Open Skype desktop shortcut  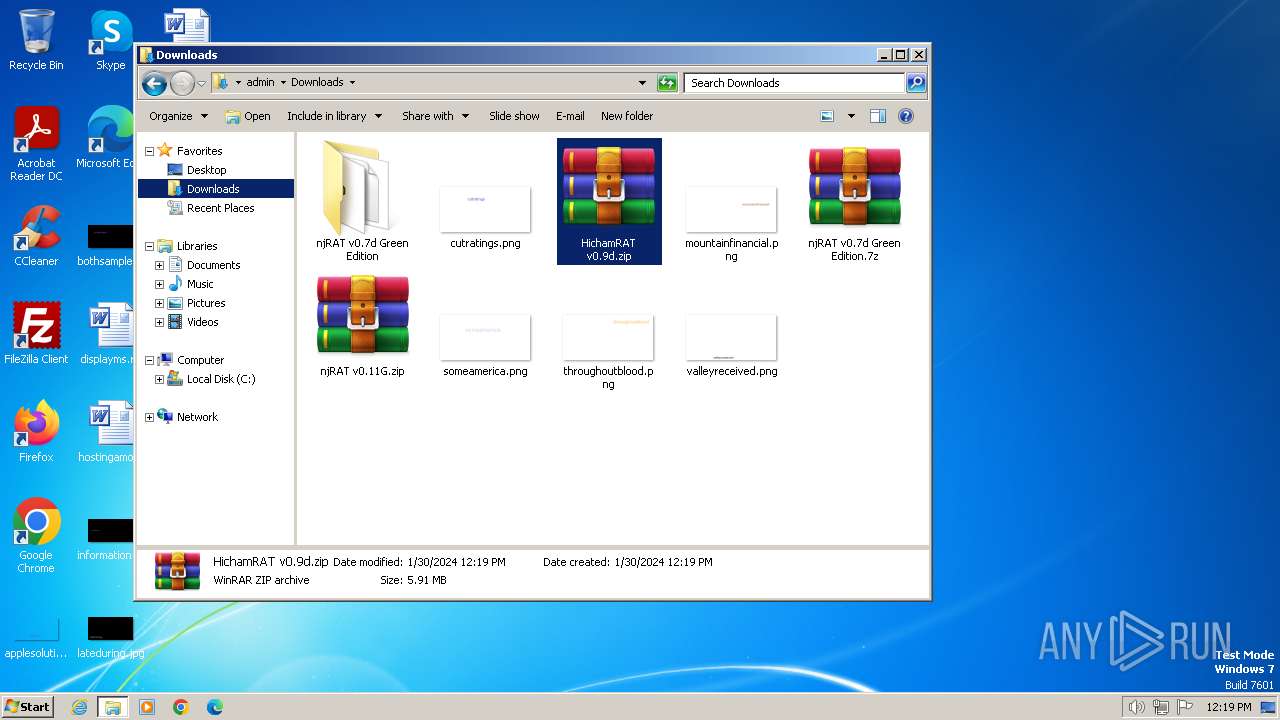click(110, 40)
